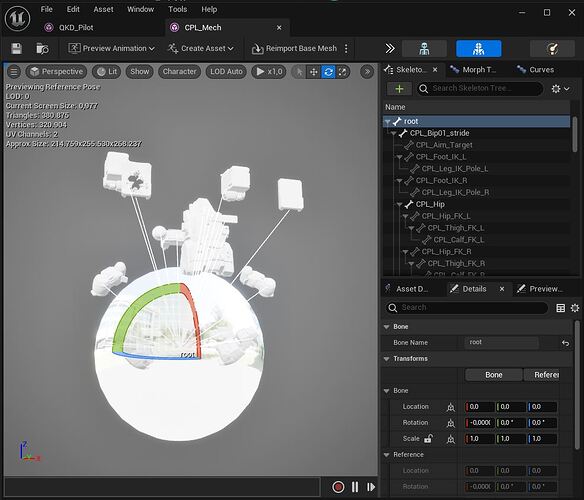The image size is (584, 500).
Task: Open the toolbar three-dot options menu
Action: 346,48
